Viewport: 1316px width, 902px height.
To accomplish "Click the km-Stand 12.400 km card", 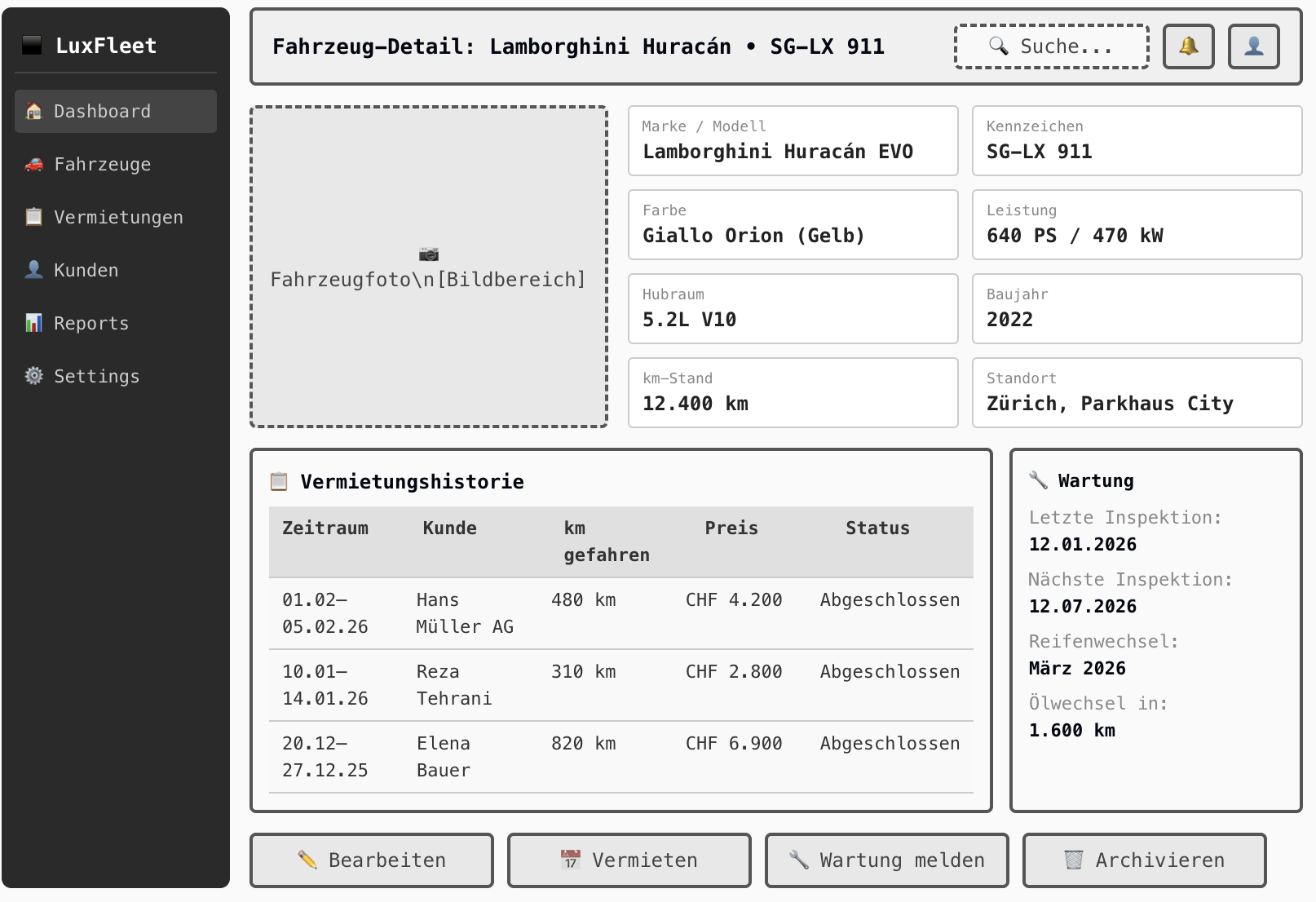I will pyautogui.click(x=793, y=392).
